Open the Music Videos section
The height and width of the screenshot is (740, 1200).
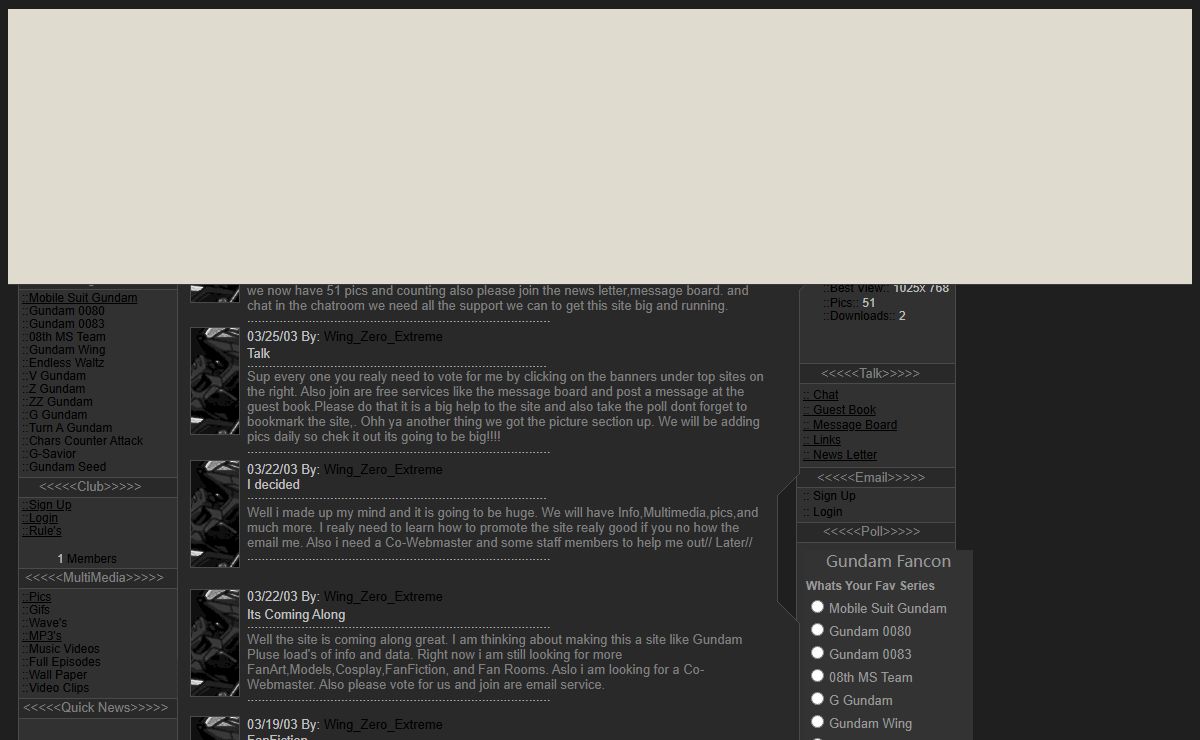(x=61, y=649)
